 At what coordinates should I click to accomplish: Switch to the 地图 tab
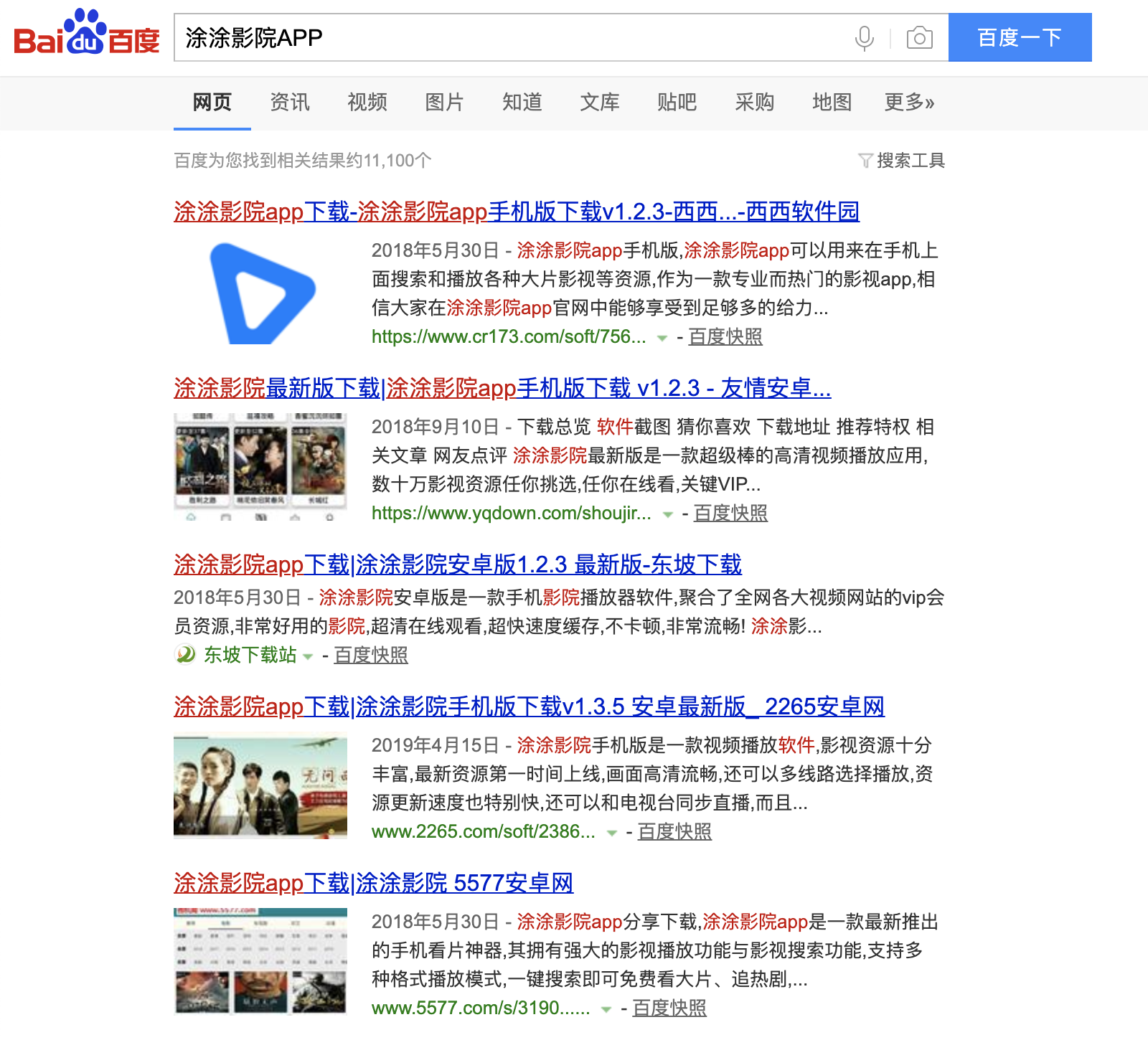point(832,103)
